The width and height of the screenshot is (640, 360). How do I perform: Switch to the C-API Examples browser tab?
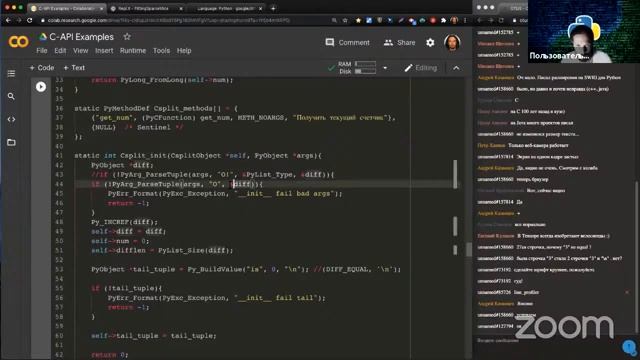67,8
